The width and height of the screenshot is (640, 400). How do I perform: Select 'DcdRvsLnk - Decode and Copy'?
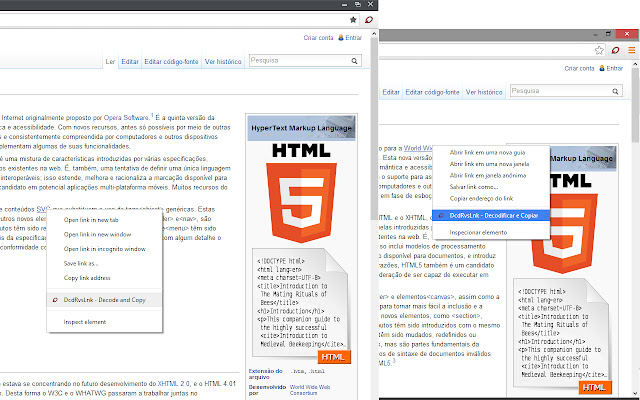(x=104, y=300)
